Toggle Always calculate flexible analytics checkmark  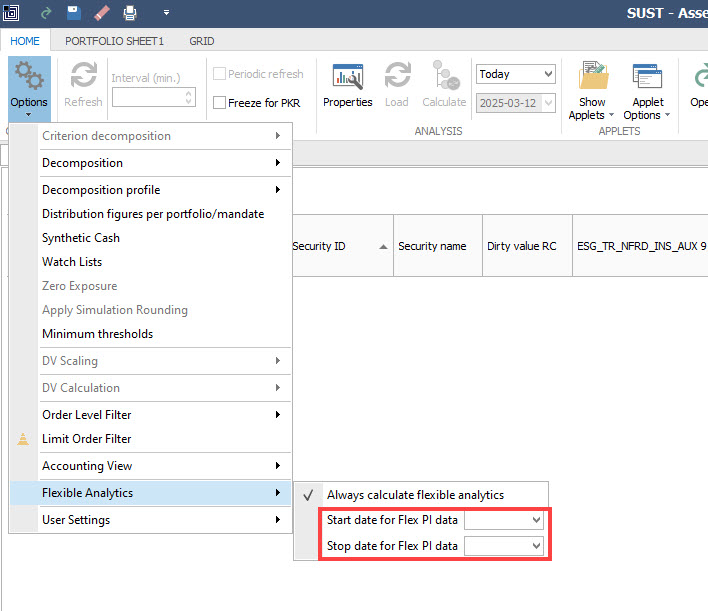(x=308, y=495)
